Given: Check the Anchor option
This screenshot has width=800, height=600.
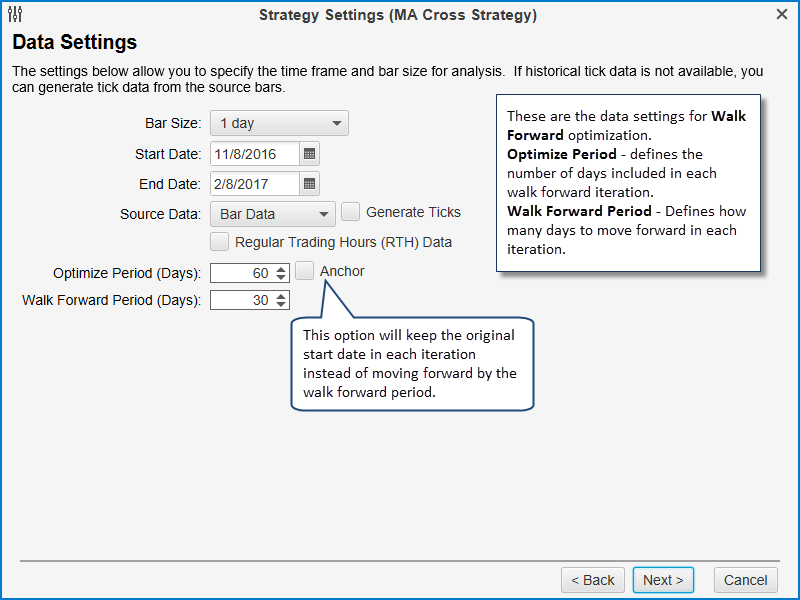Looking at the screenshot, I should pyautogui.click(x=305, y=271).
